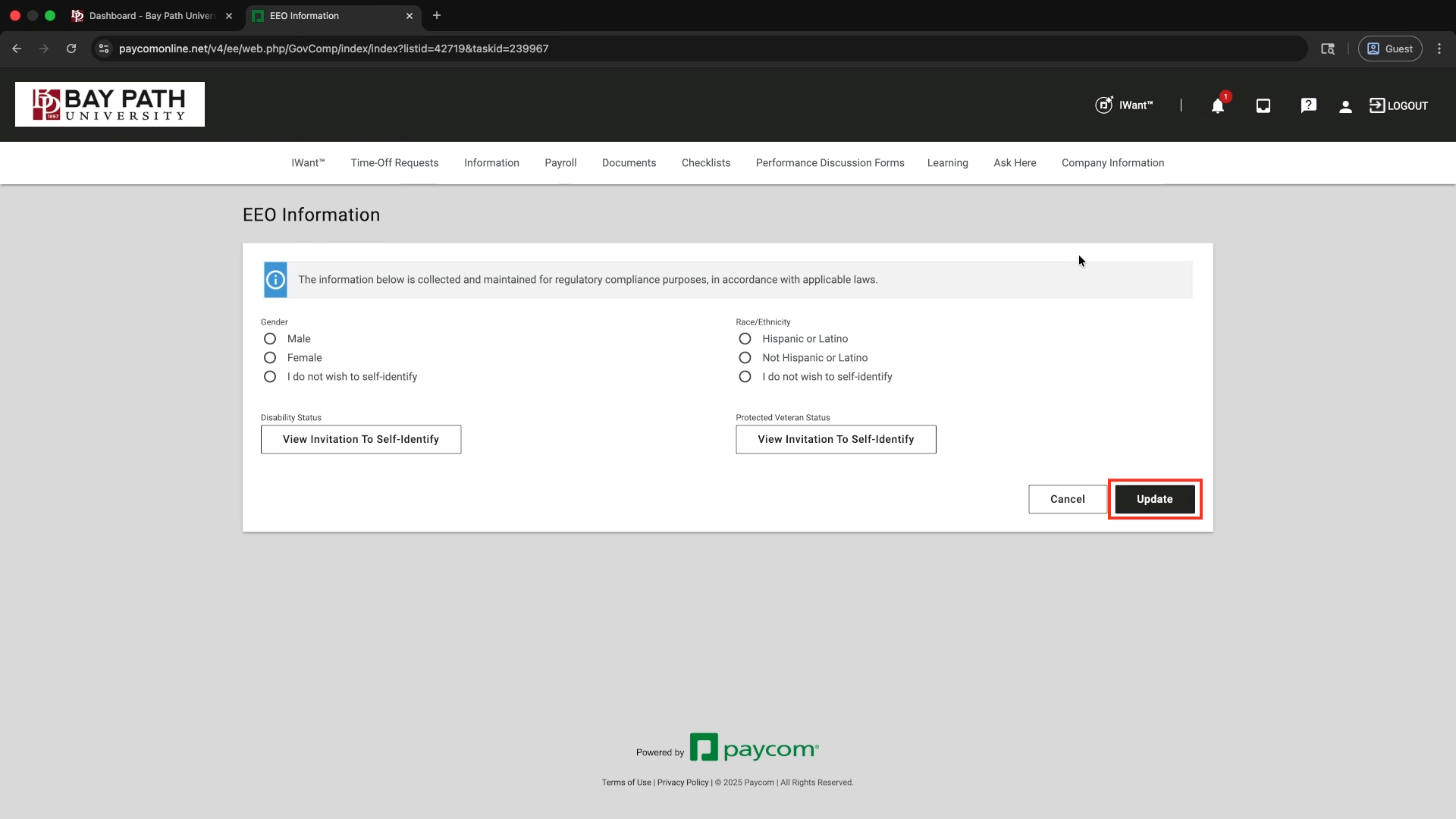Open the notifications bell icon

[1217, 106]
